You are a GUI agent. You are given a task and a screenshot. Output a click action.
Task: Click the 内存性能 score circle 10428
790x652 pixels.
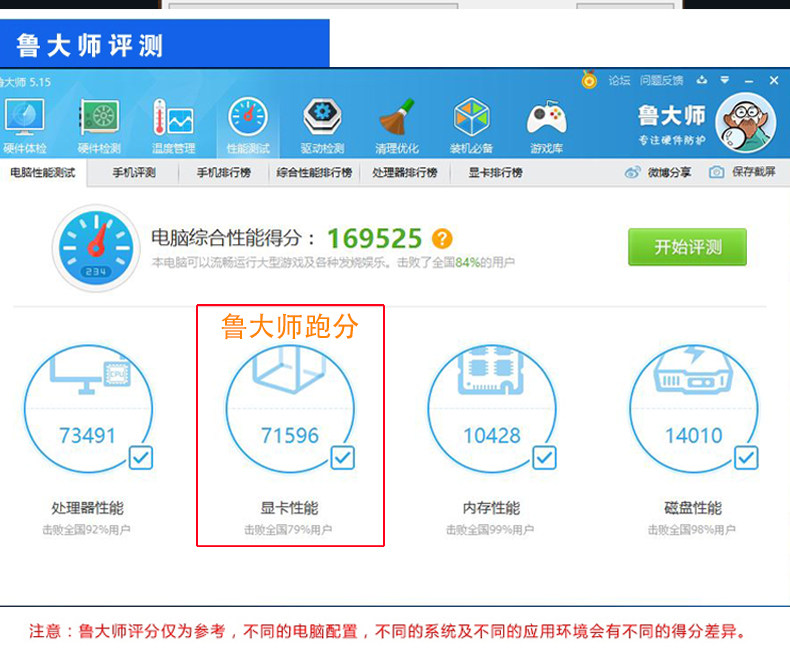(492, 409)
